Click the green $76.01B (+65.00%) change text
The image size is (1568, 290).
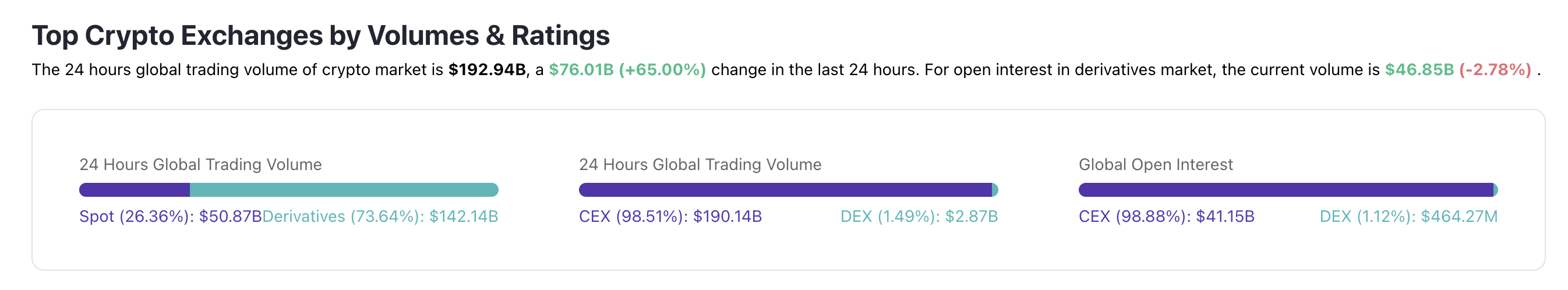627,70
